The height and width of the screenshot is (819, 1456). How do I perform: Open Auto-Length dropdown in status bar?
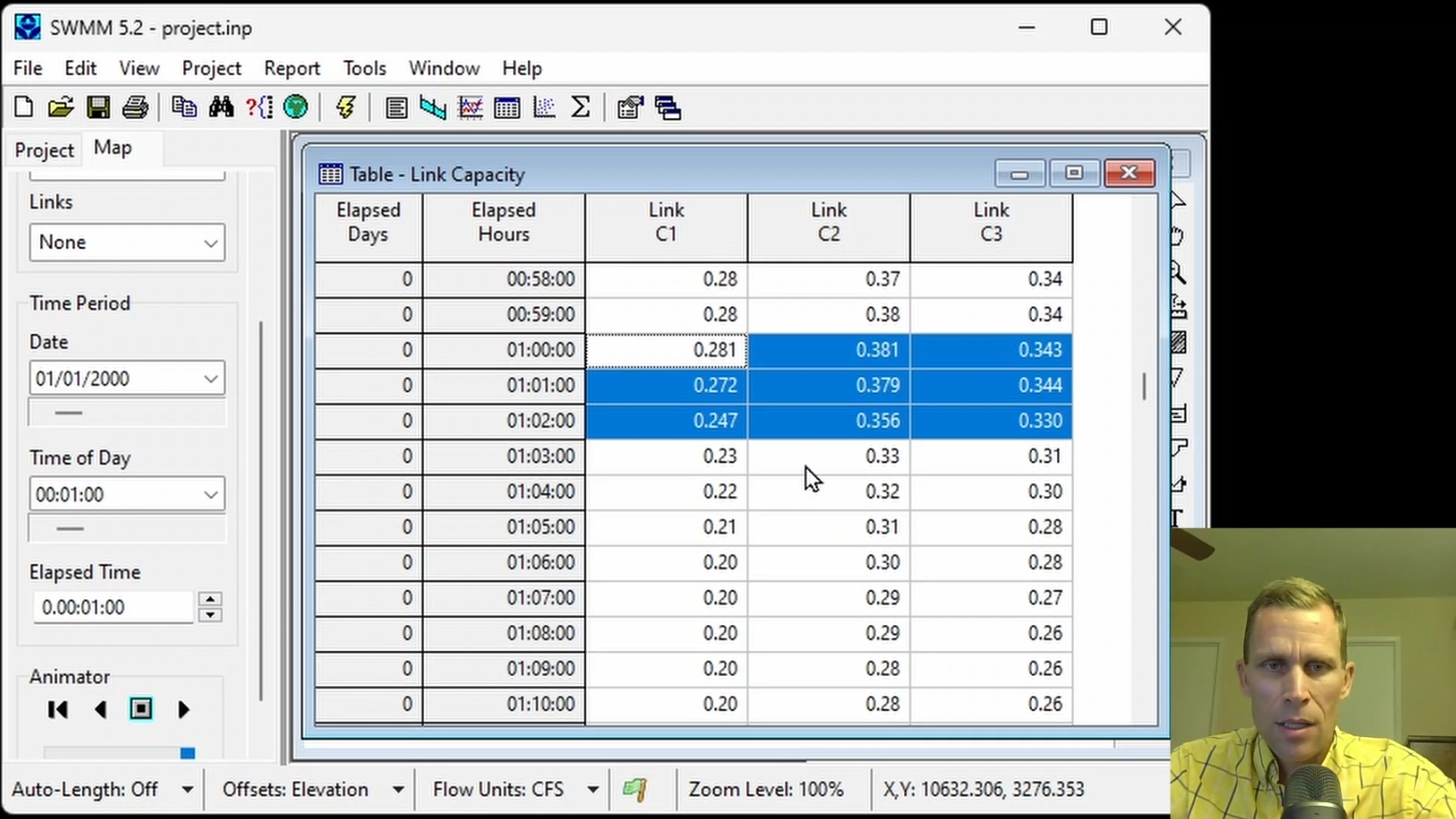(187, 790)
